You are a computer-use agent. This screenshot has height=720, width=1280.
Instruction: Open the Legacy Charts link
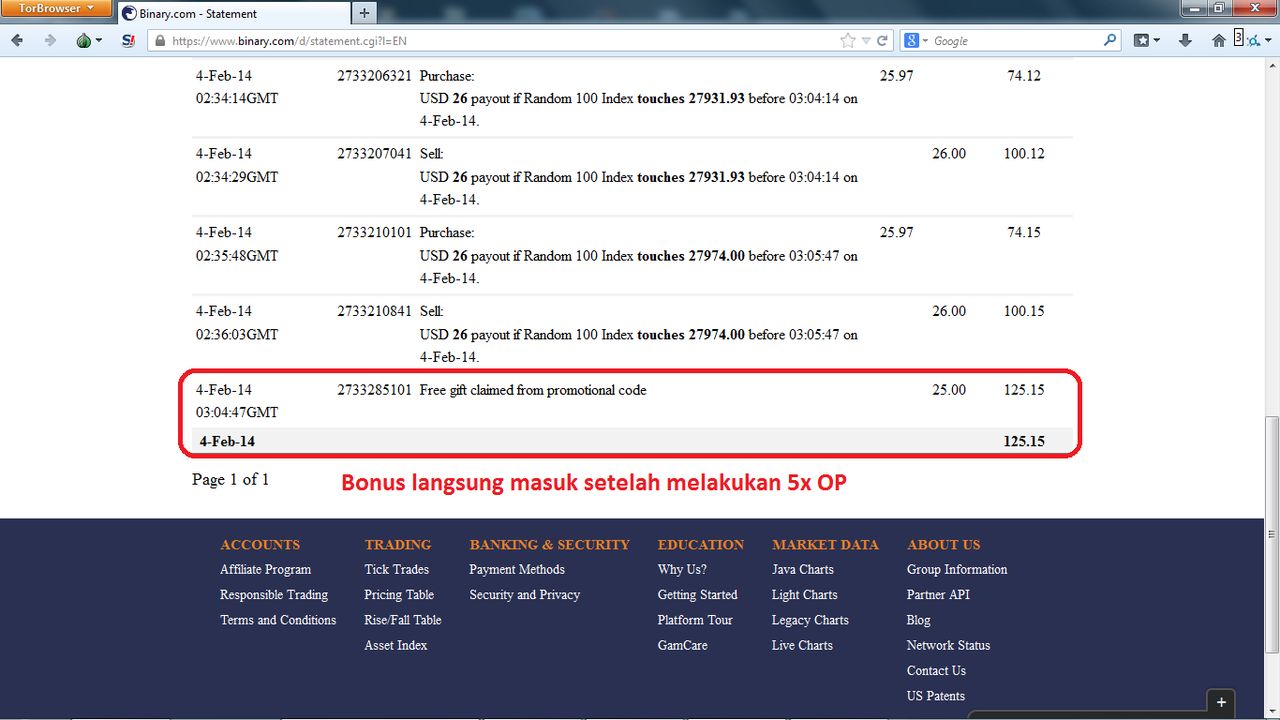(810, 620)
